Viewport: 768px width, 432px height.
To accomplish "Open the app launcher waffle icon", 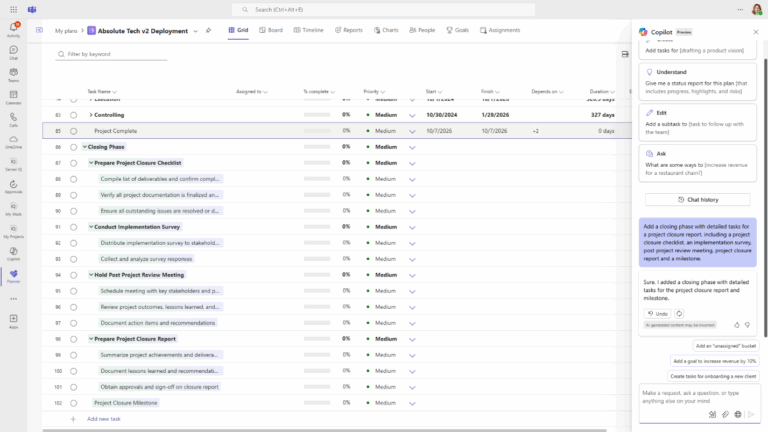I will (x=13, y=9).
